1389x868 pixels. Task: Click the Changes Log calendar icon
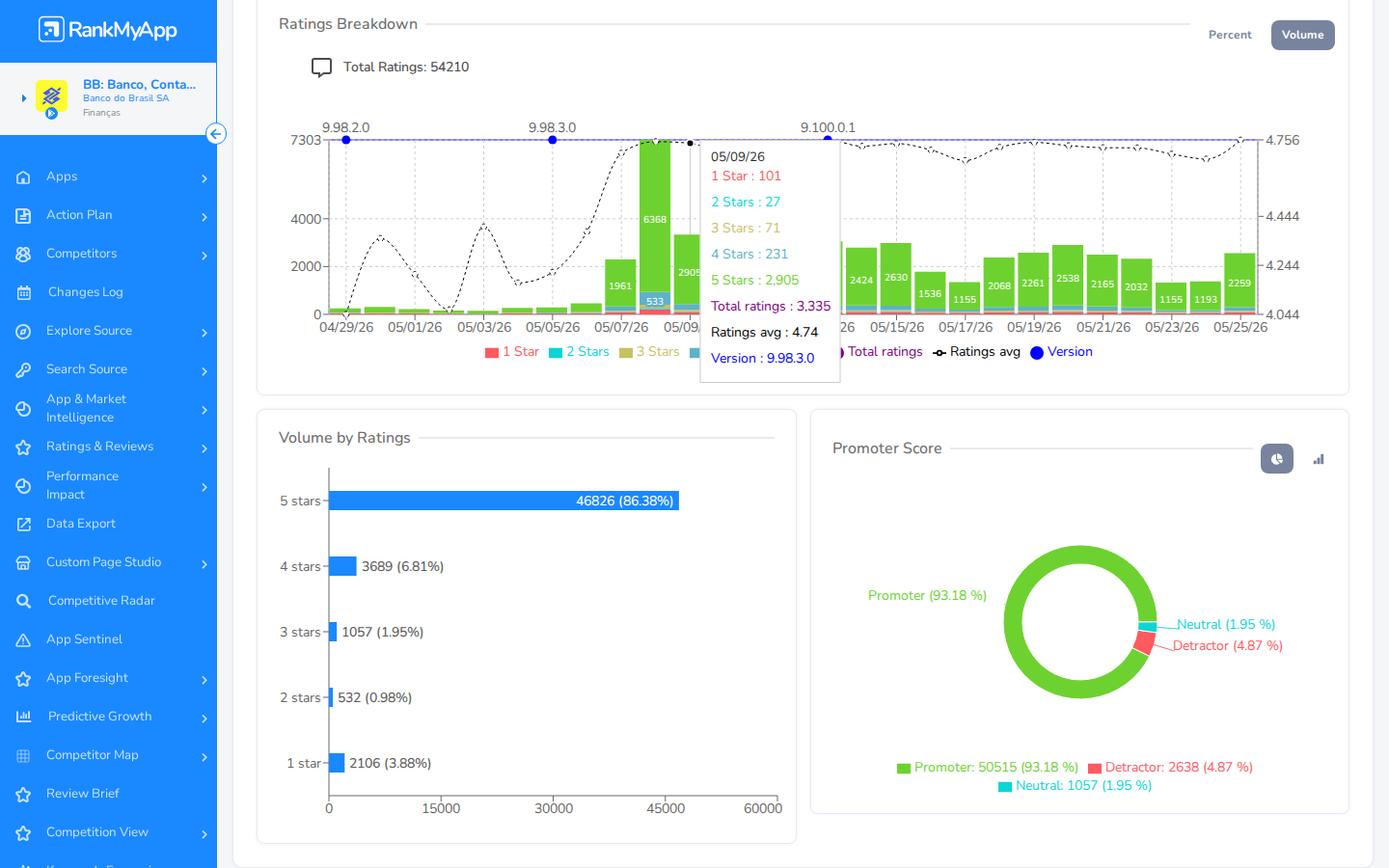pos(24,293)
